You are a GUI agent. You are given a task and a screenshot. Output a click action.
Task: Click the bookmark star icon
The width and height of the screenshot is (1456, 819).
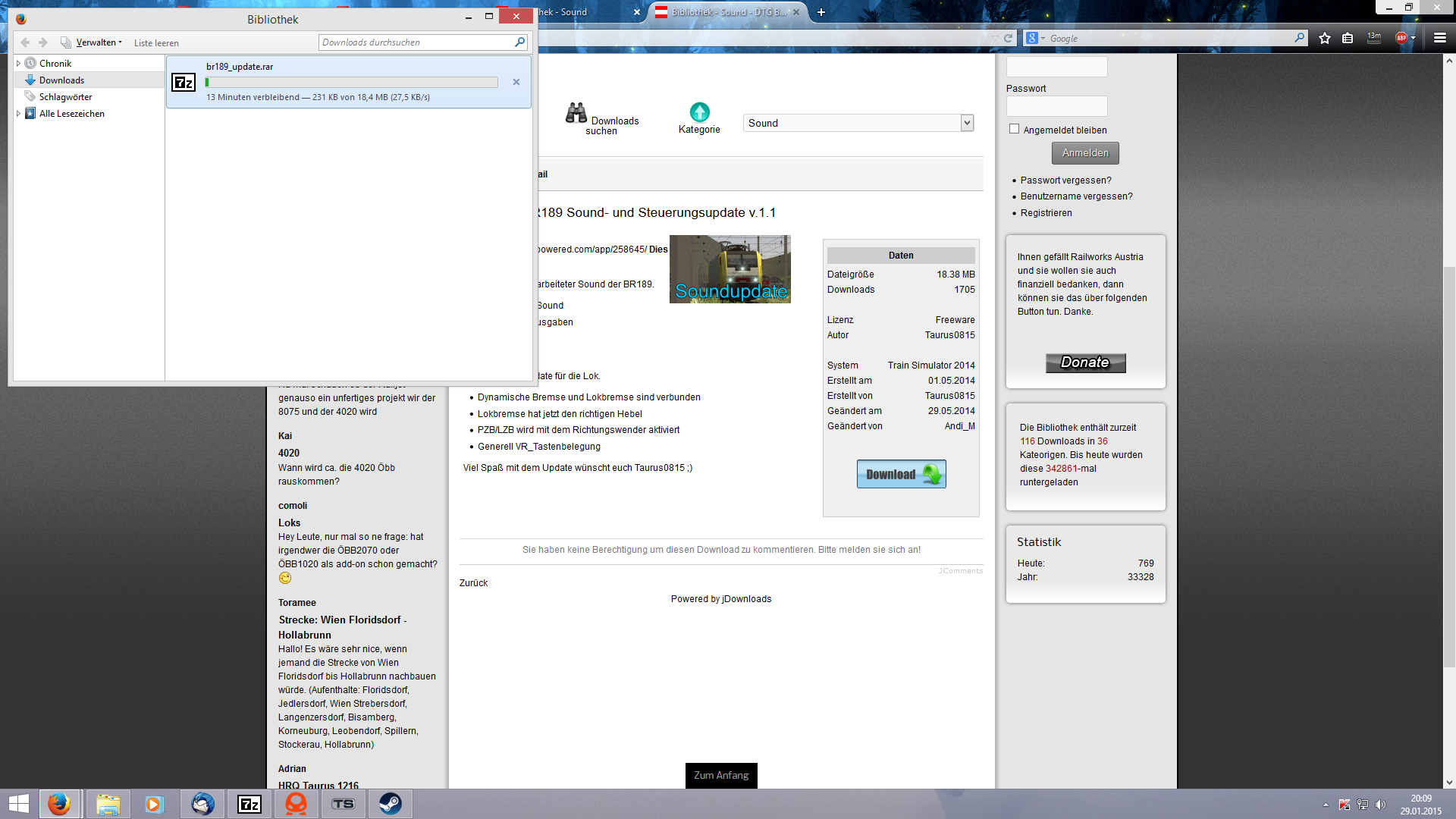(x=1325, y=38)
